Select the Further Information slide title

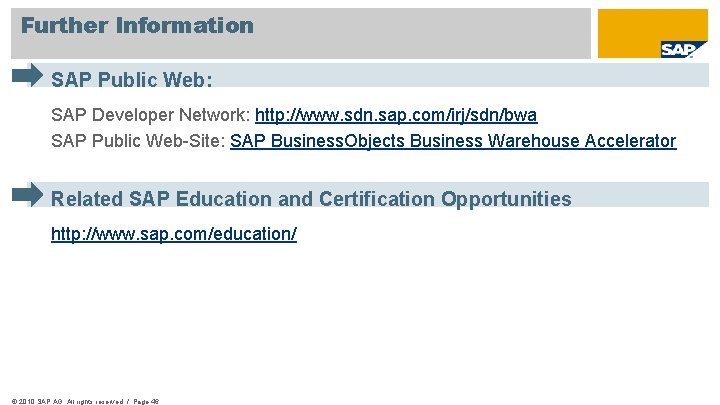138,25
